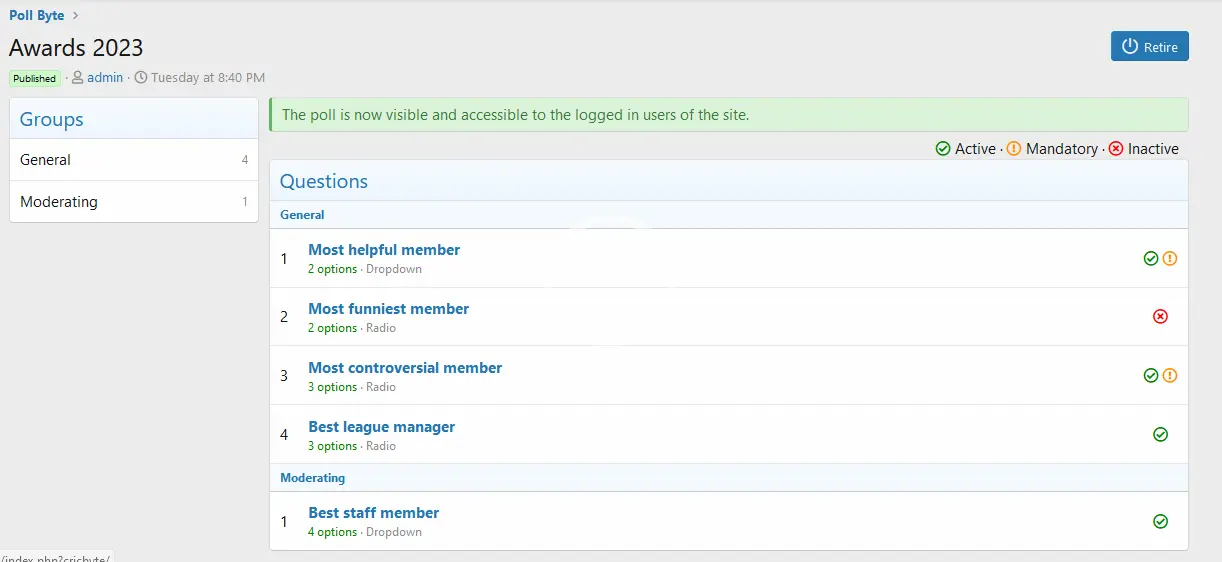
Task: Click active checkmark for Best league manager
Action: point(1160,434)
